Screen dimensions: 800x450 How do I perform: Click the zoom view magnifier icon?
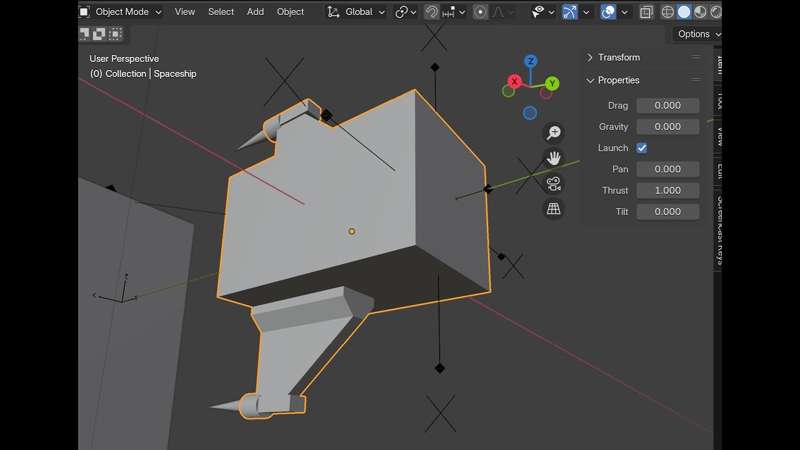(554, 133)
